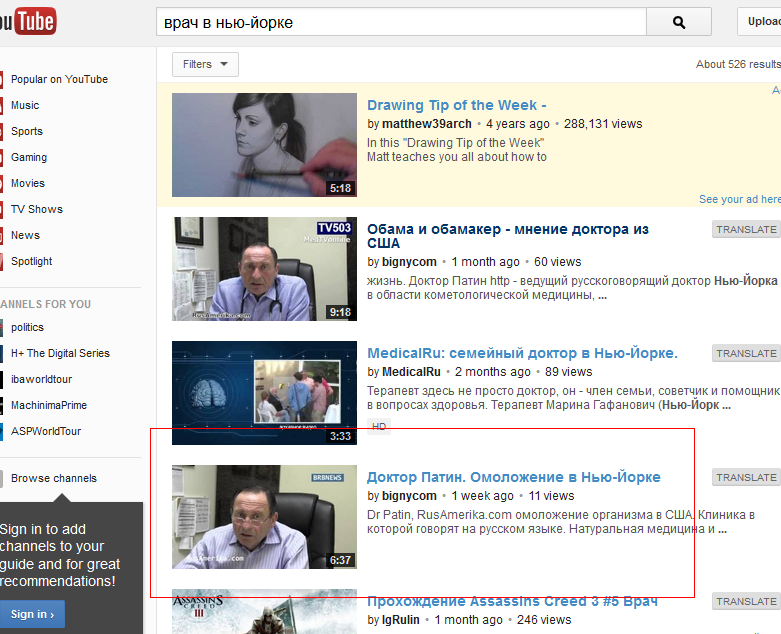781x634 pixels.
Task: Open the politics channel
Action: (x=27, y=327)
